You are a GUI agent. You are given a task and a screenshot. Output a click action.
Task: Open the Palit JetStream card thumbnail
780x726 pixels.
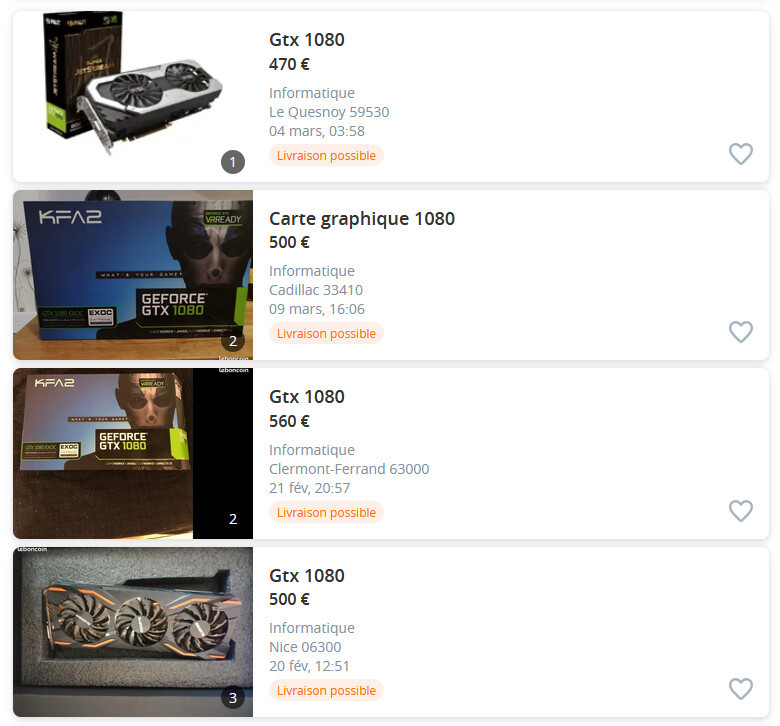pyautogui.click(x=133, y=97)
